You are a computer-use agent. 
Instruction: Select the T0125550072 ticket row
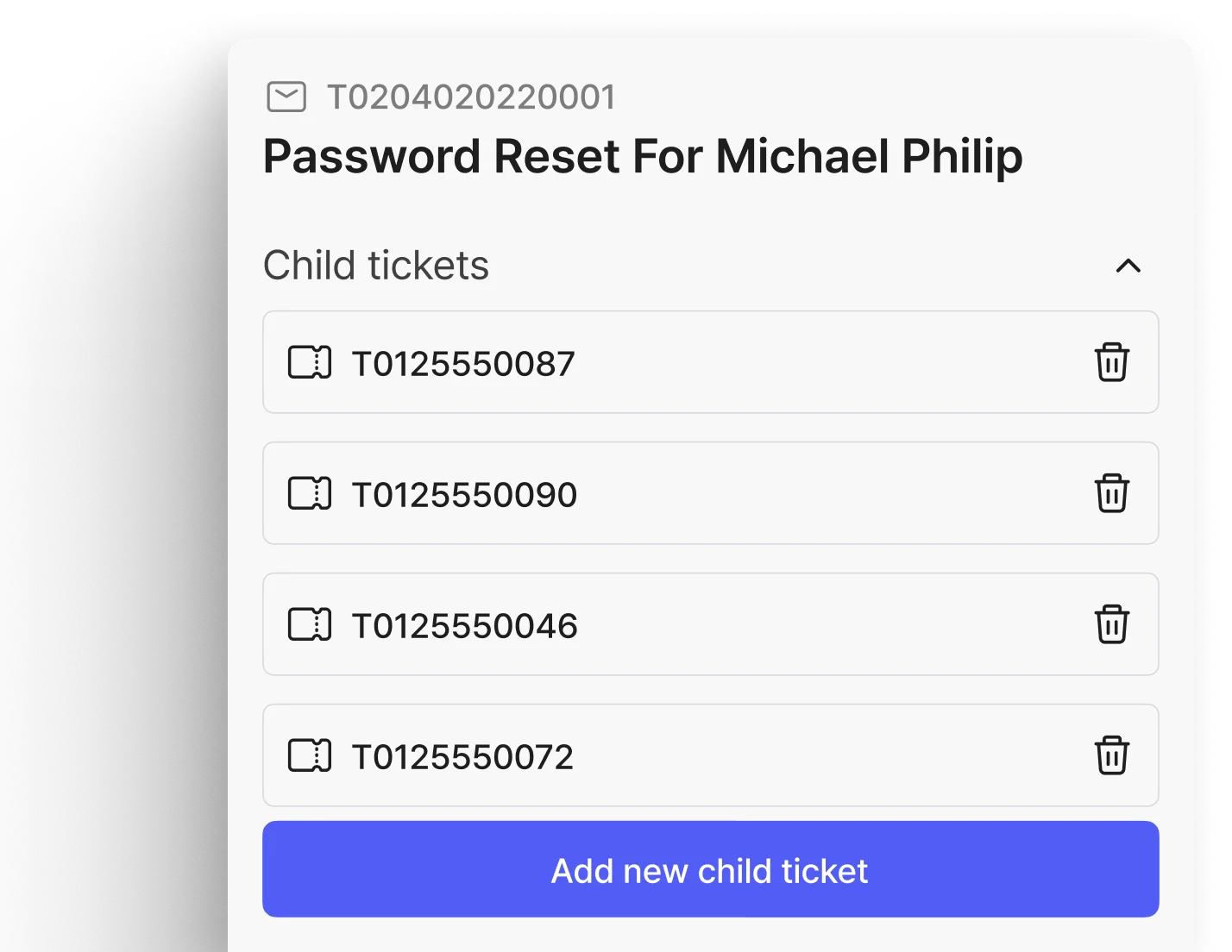(776, 756)
